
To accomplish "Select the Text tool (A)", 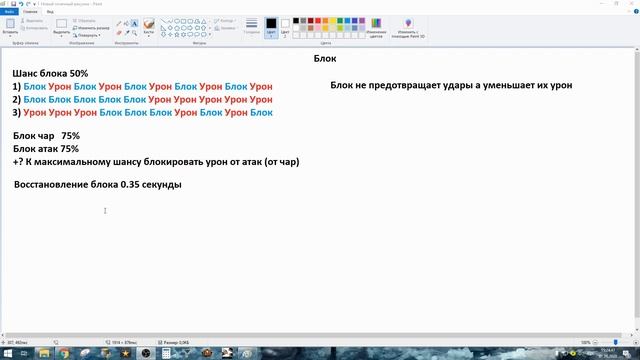I will (x=134, y=24).
